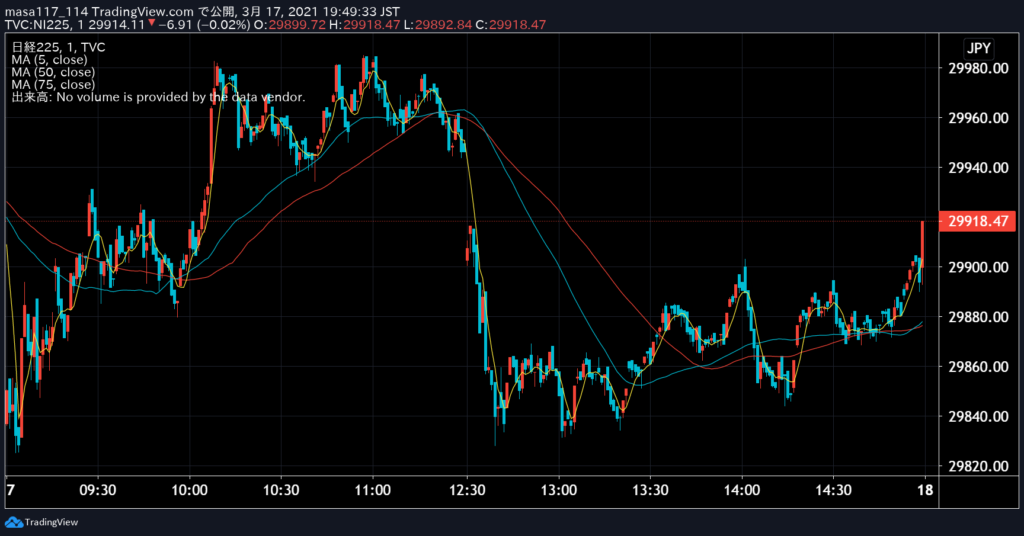Click the 29900.00 price axis label
The image size is (1024, 536).
pyautogui.click(x=978, y=268)
